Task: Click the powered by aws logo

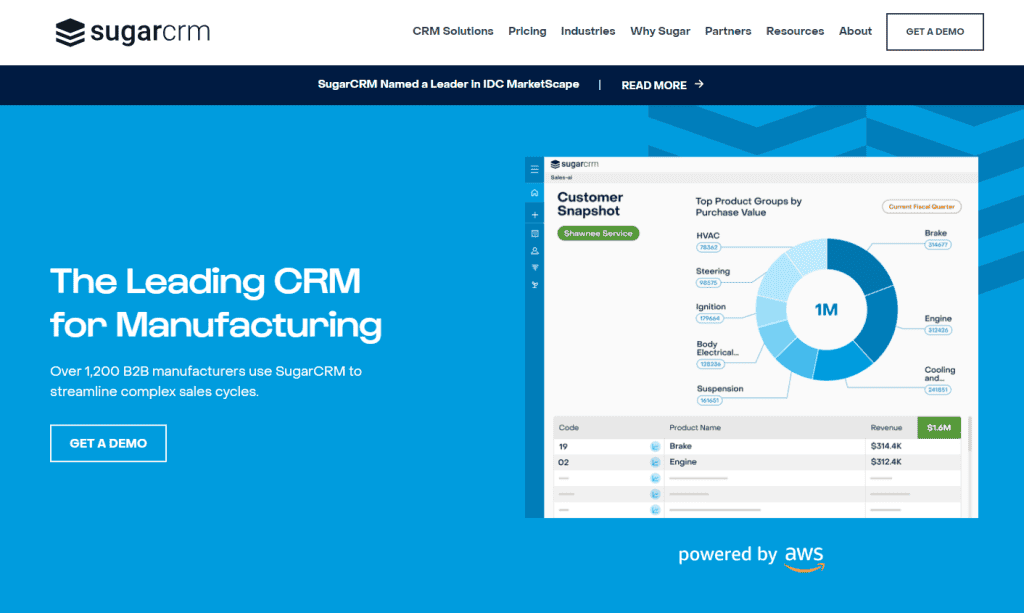Action: coord(751,557)
